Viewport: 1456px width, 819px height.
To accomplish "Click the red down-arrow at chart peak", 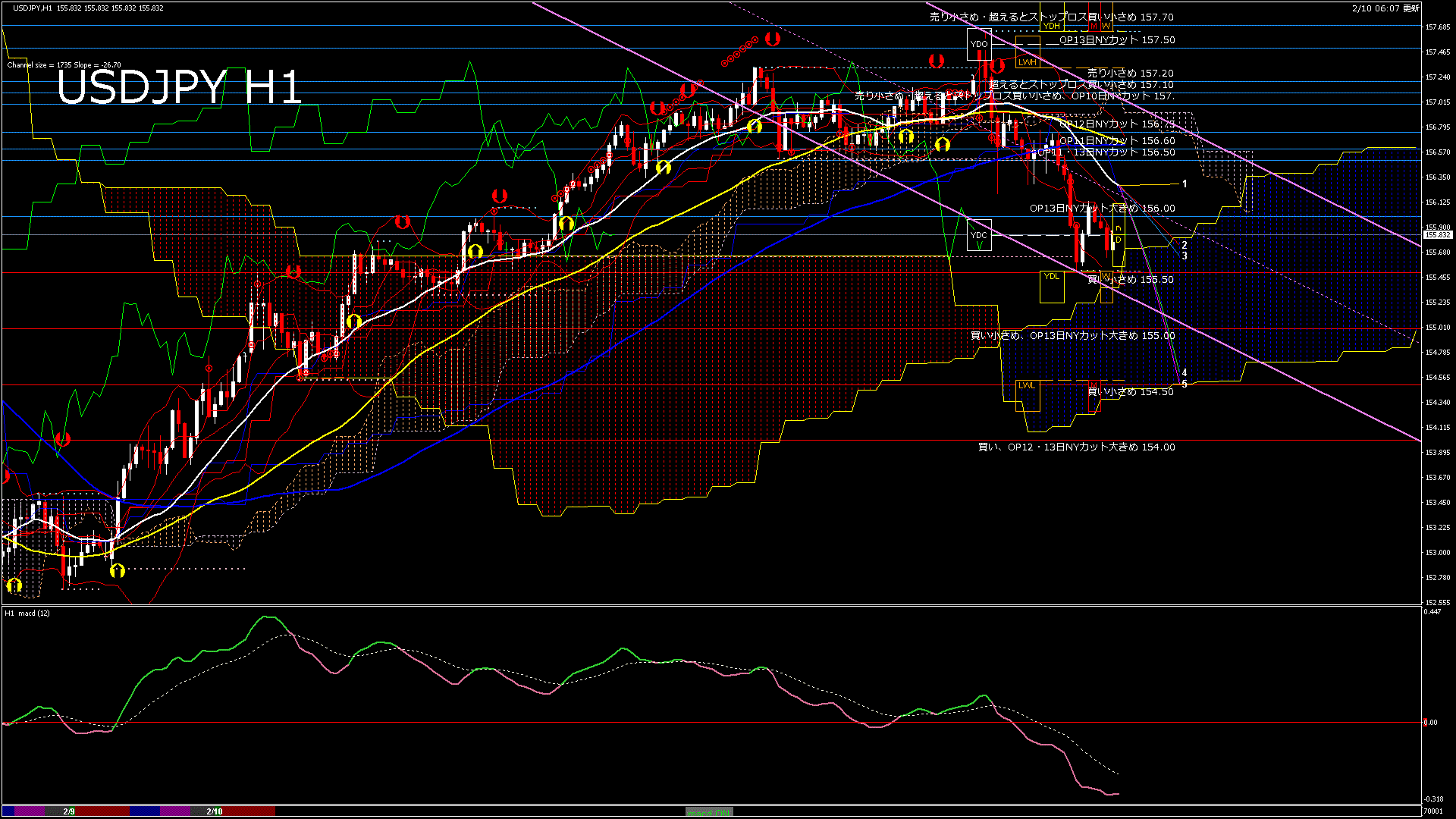I will [x=773, y=39].
